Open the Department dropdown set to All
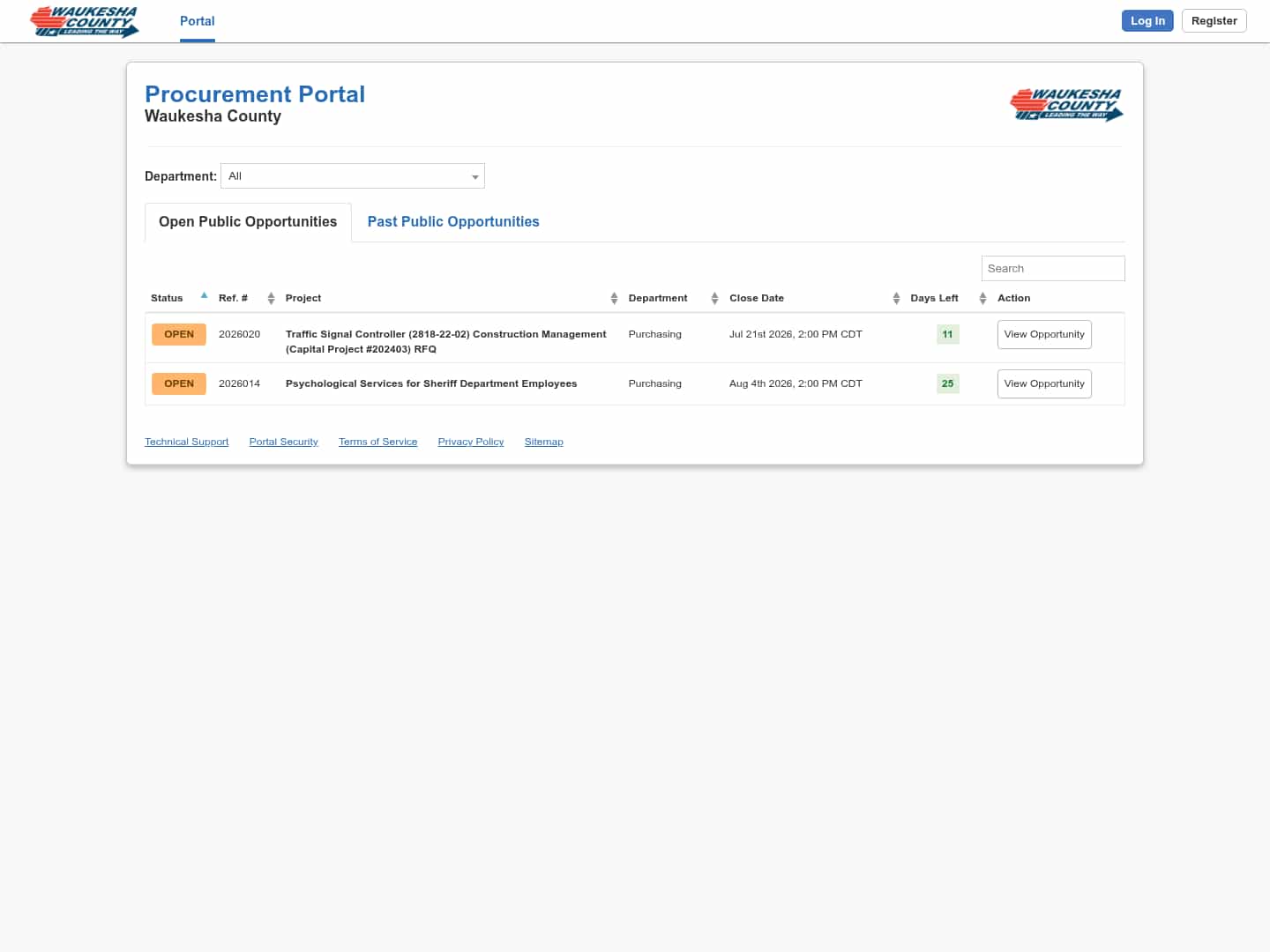 [353, 176]
